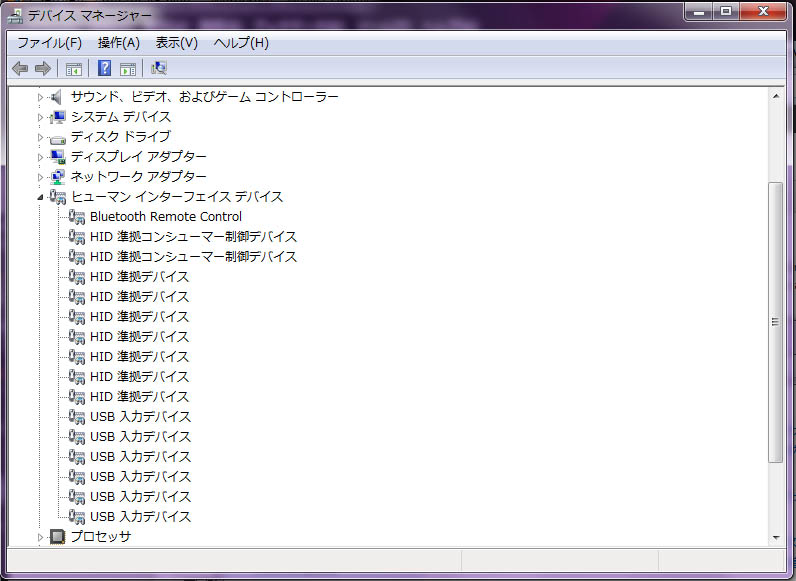This screenshot has width=796, height=581.
Task: Click the Forward arrow toolbar icon
Action: [43, 68]
